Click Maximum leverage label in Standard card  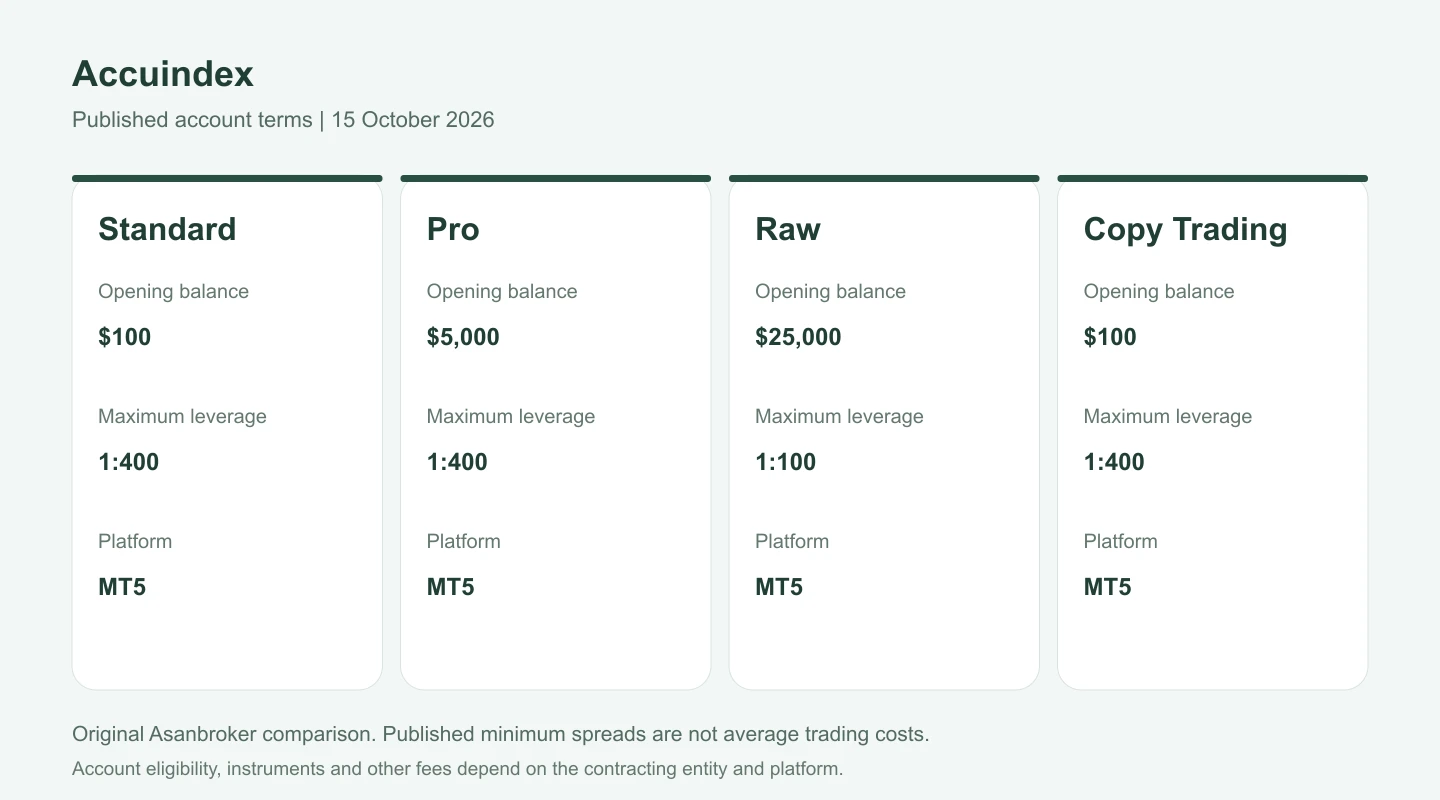(x=182, y=417)
